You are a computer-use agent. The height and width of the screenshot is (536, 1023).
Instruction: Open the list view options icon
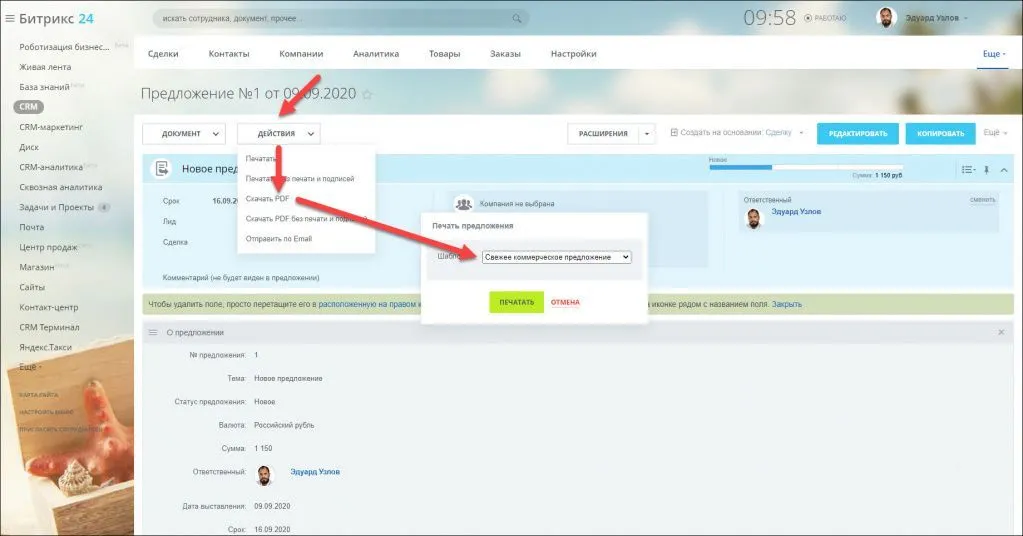tap(966, 170)
